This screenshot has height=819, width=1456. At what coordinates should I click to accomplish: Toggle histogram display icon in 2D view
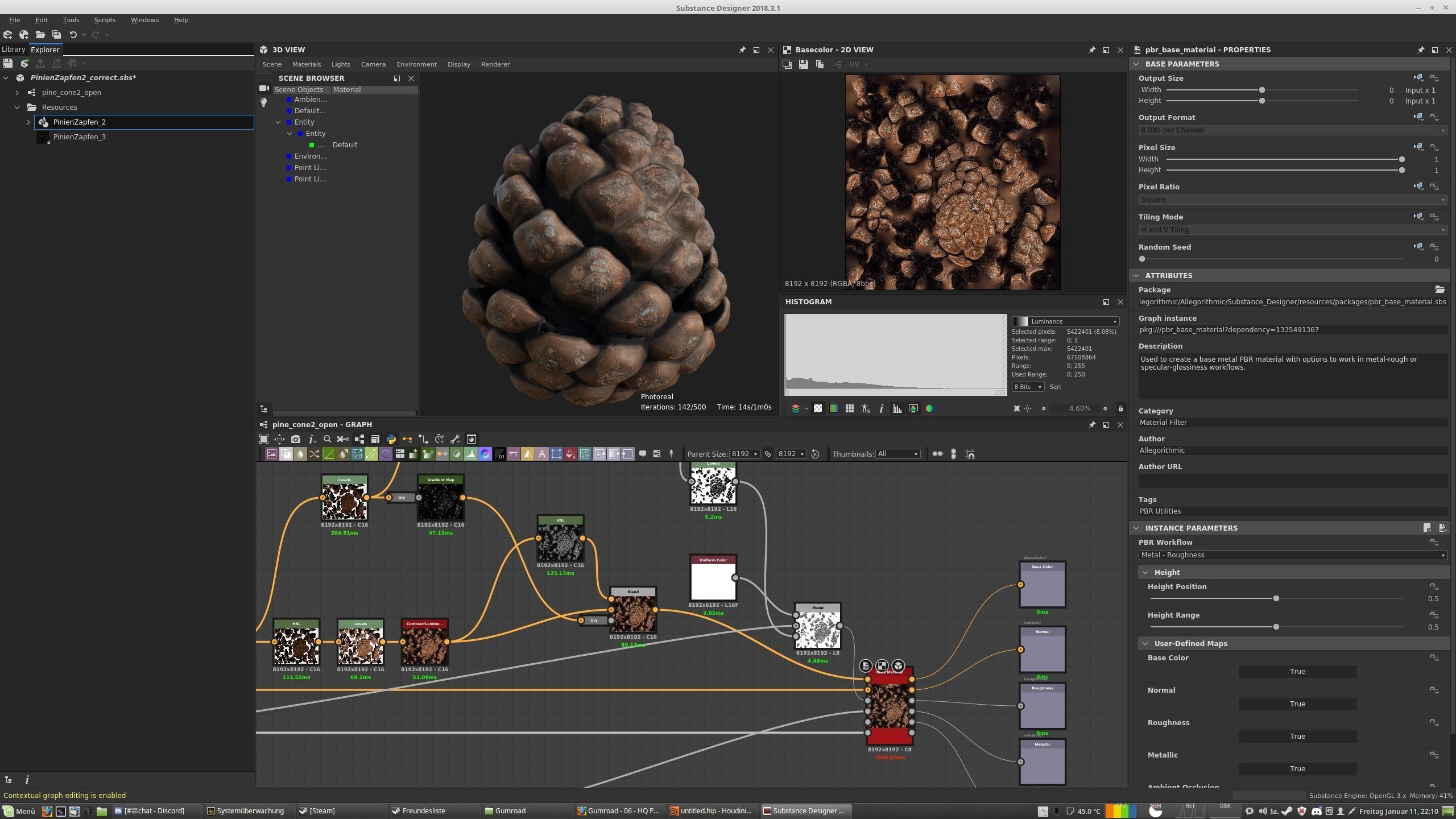(897, 408)
